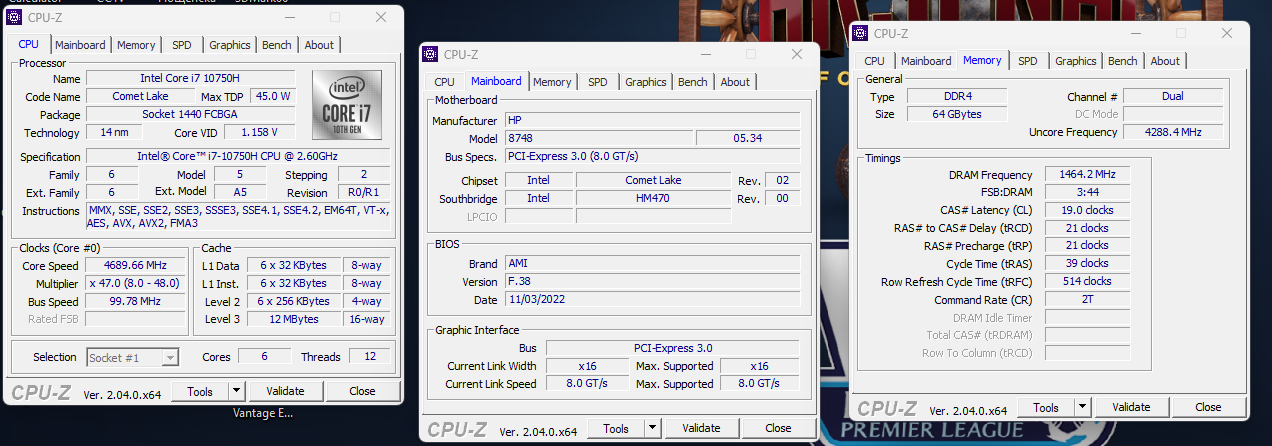This screenshot has height=446, width=1272.
Task: Open the Tools dropdown arrow in the right CPU-Z window
Action: pyautogui.click(x=1082, y=407)
